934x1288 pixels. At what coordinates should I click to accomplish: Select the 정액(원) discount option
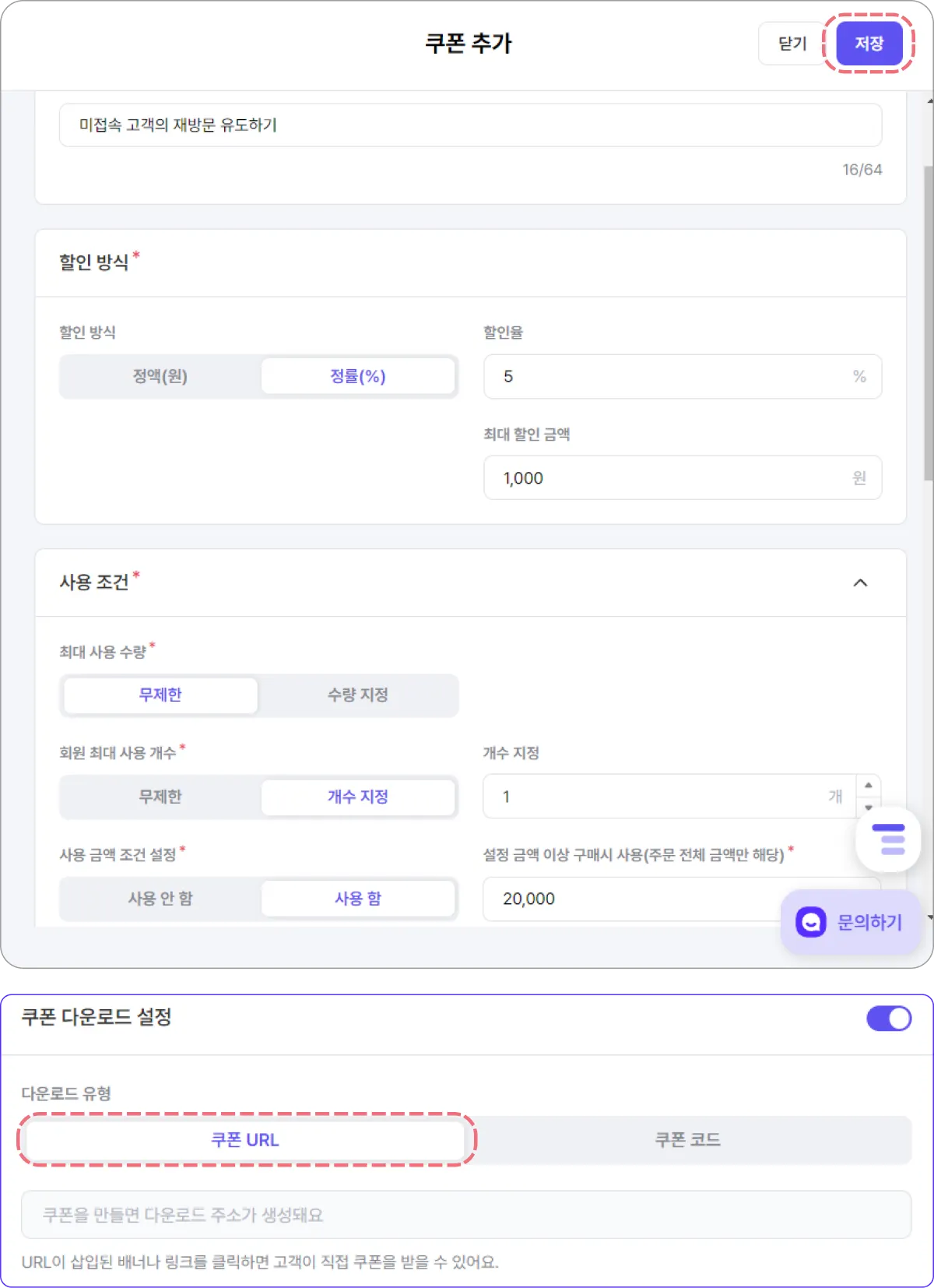pyautogui.click(x=160, y=377)
